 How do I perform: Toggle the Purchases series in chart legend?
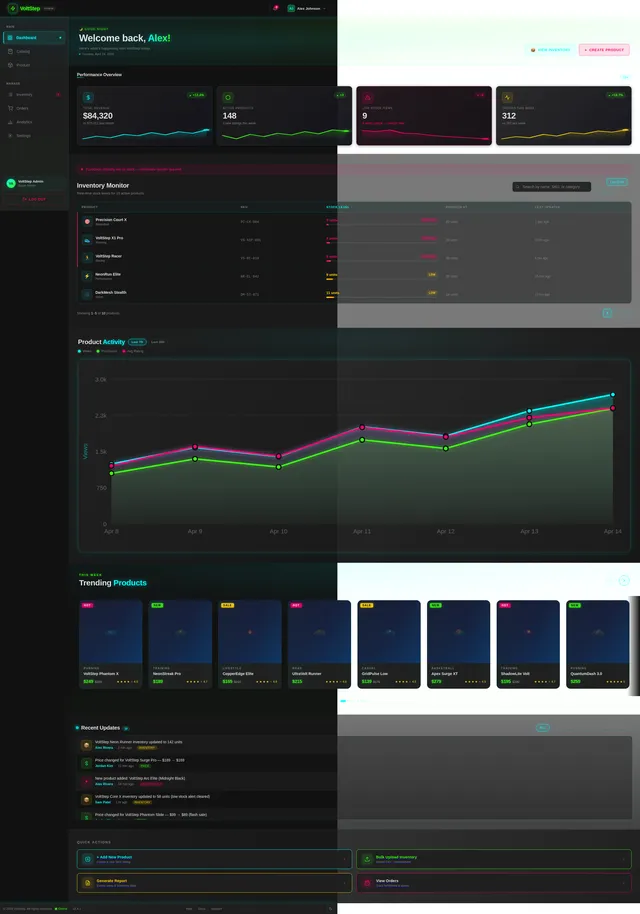107,351
